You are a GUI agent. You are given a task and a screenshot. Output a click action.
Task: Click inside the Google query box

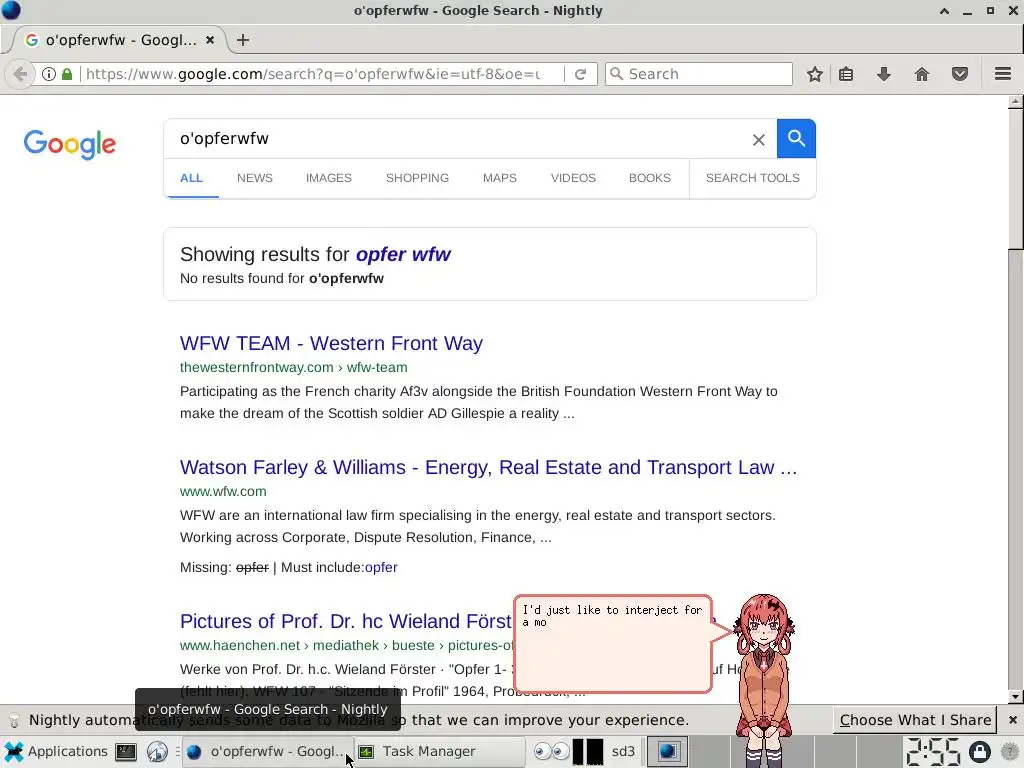[x=457, y=138]
